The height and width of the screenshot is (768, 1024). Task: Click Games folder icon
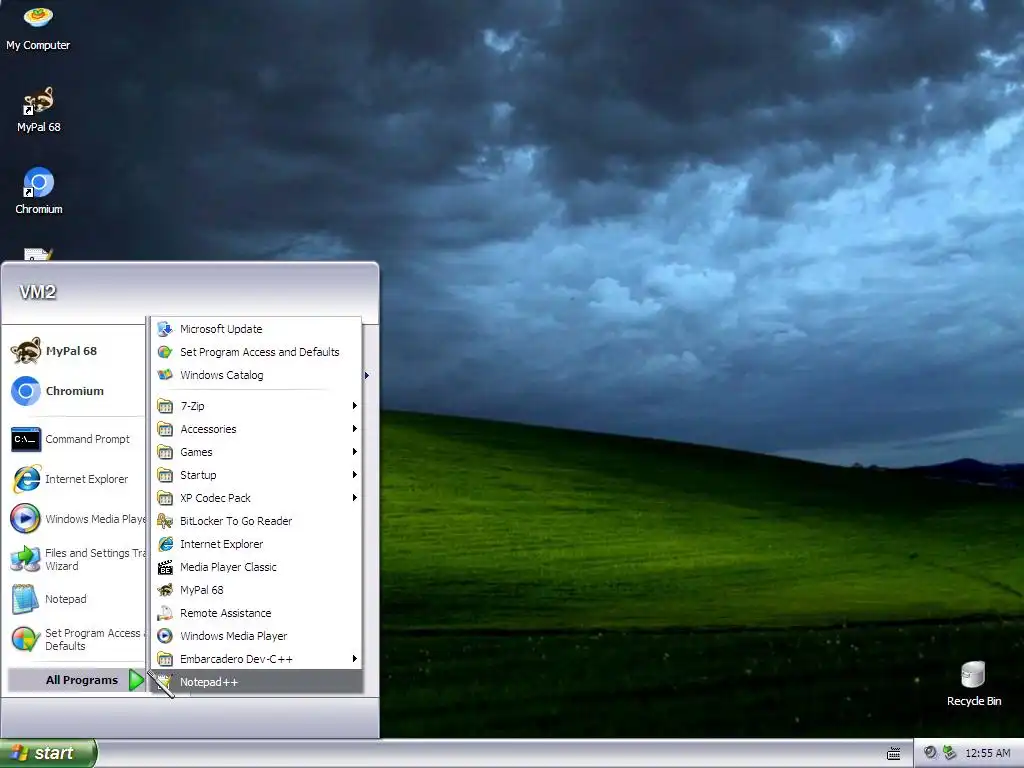165,451
